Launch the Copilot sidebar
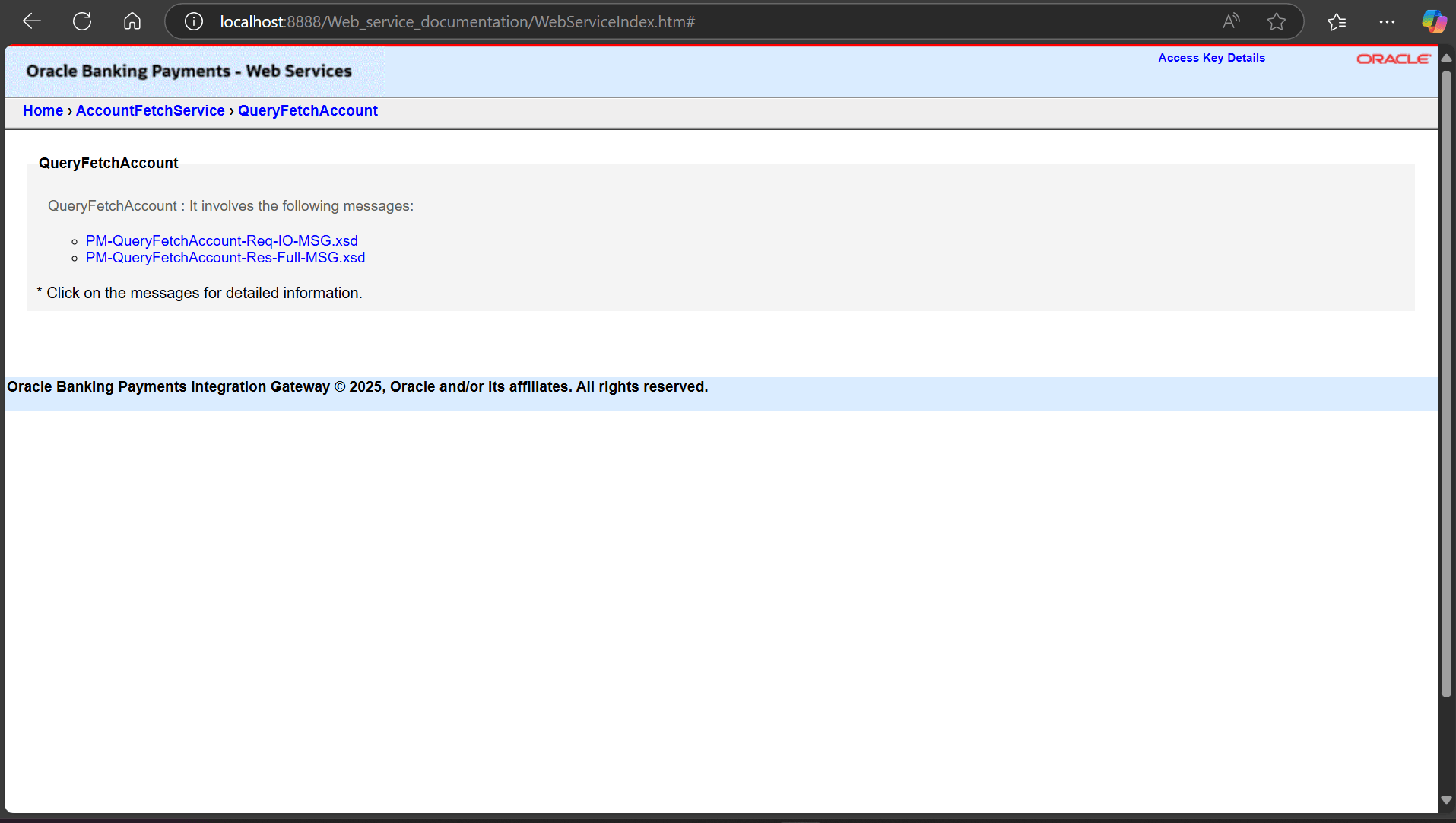The image size is (1456, 823). click(x=1434, y=21)
